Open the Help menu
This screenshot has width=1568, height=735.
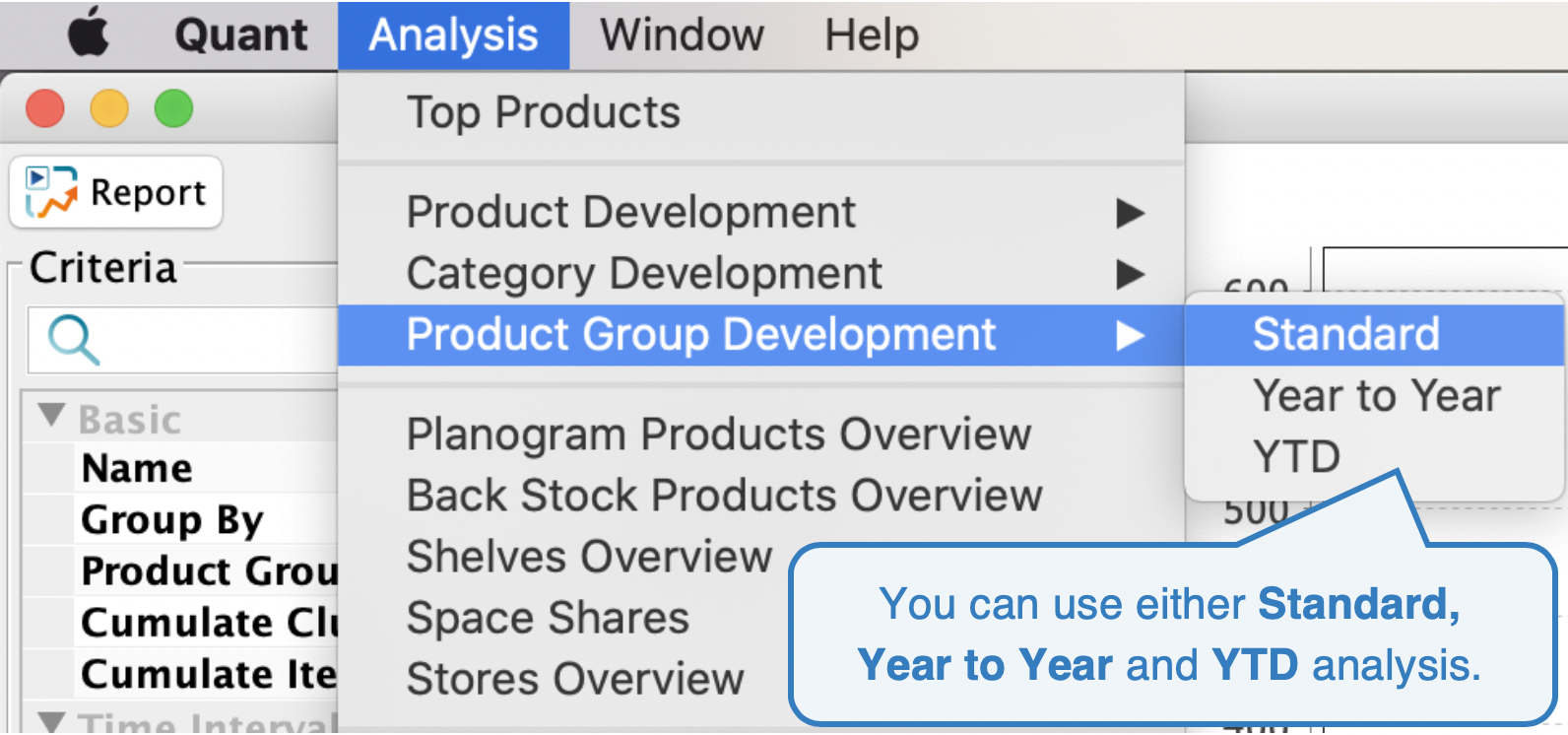tap(872, 35)
